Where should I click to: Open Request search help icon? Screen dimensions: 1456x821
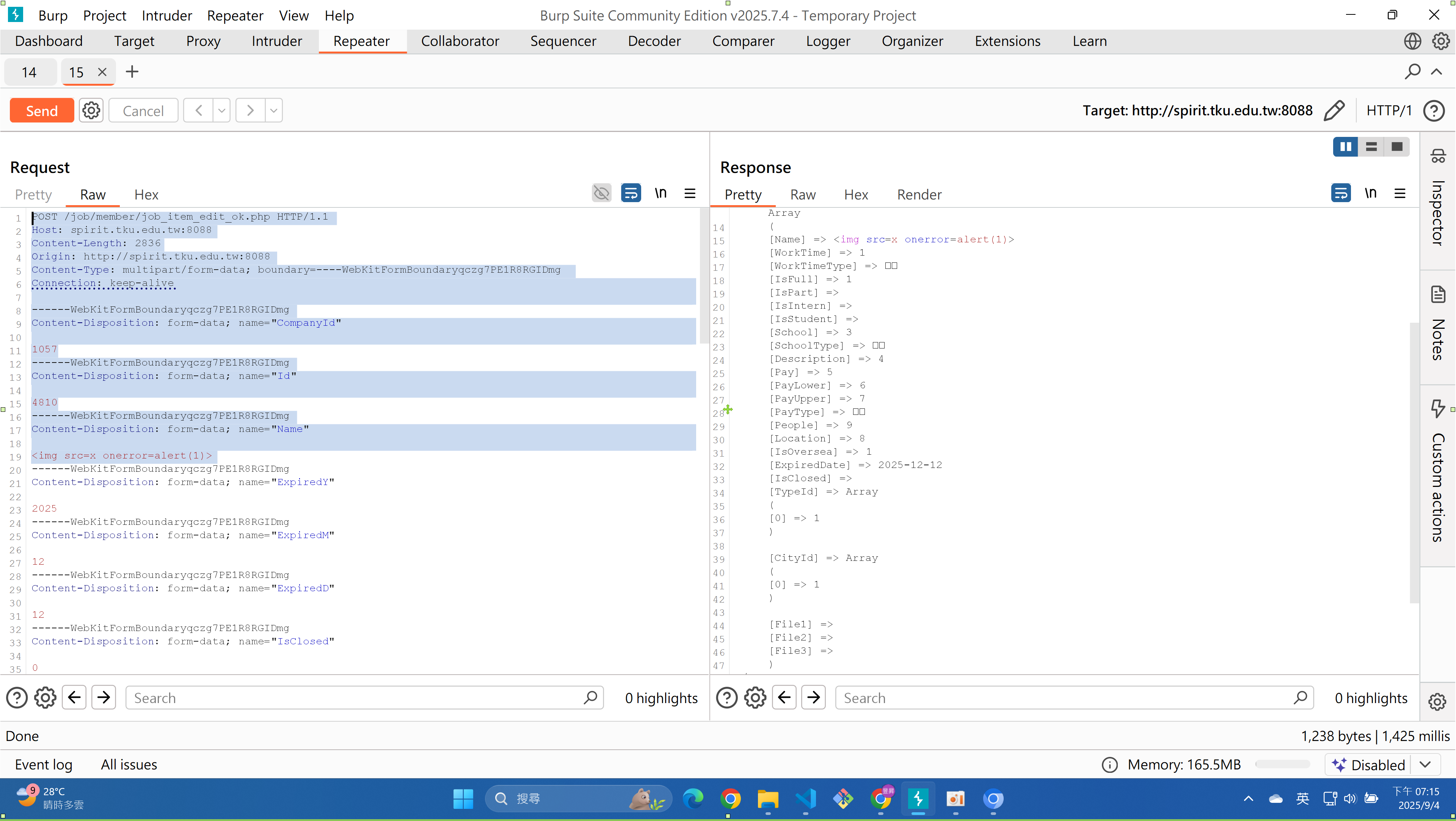17,698
